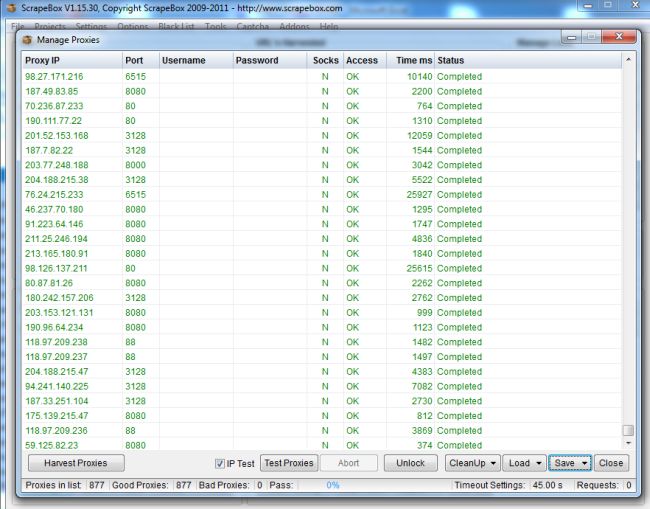This screenshot has height=509, width=650.
Task: Click the Close button beside Save
Action: (x=611, y=463)
